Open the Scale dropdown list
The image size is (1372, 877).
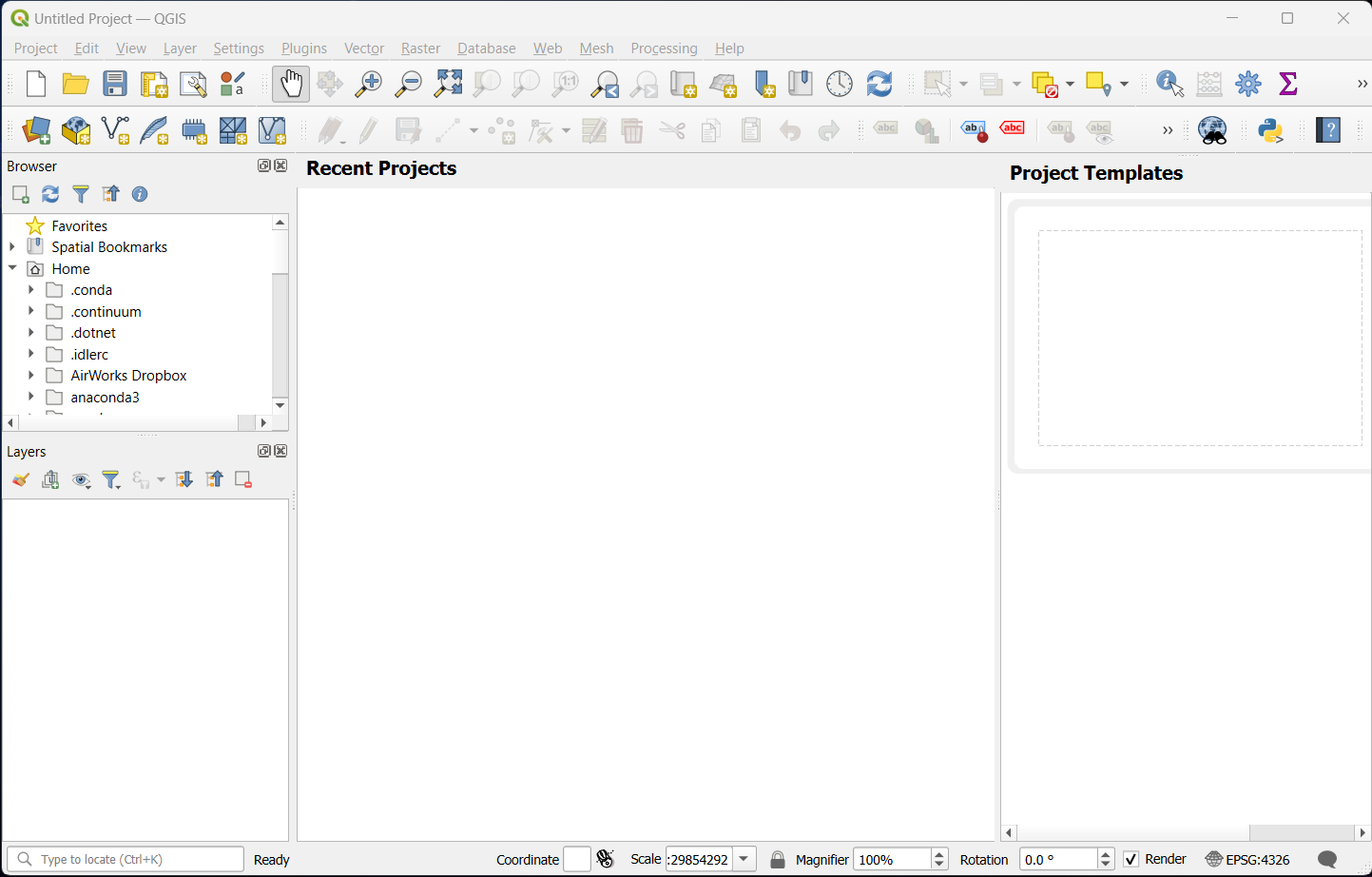coord(744,860)
